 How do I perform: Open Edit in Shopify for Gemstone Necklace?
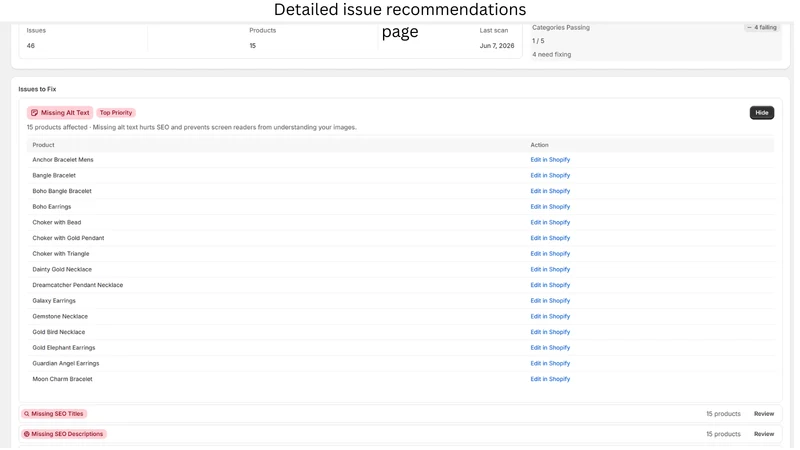tap(550, 316)
